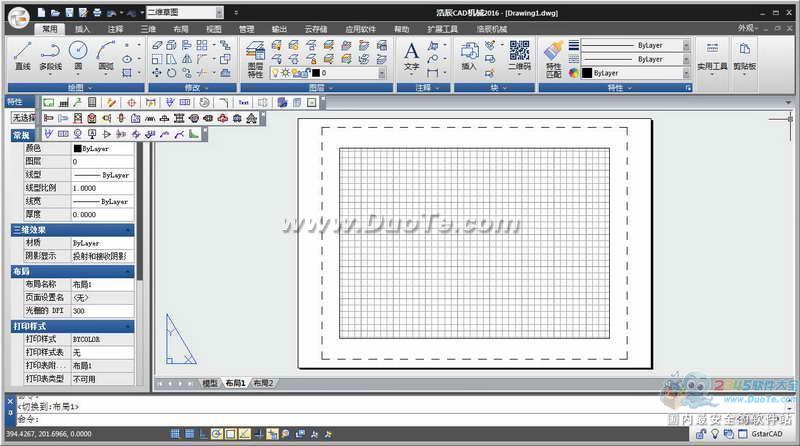Select the 圆 (Circle) drawing tool
This screenshot has width=800, height=446.
tap(78, 56)
